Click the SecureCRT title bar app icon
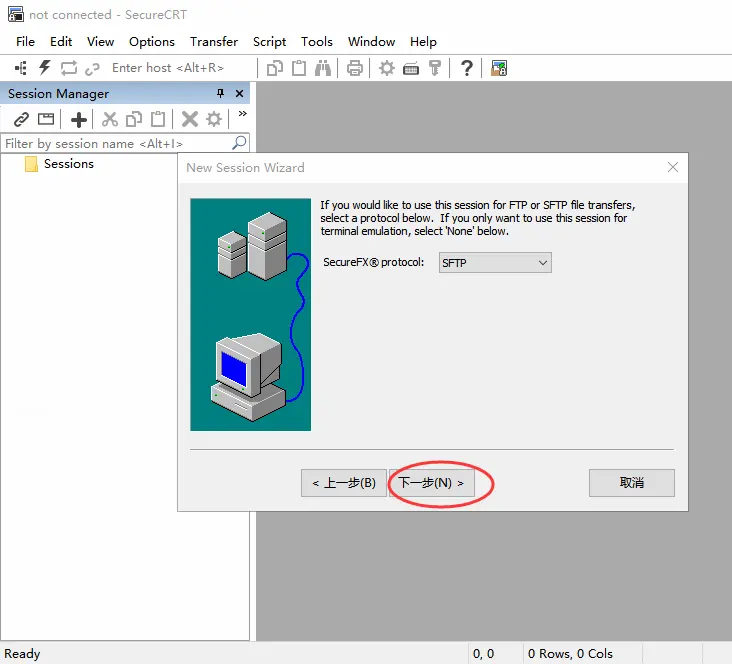Image resolution: width=732 pixels, height=664 pixels. (x=16, y=14)
